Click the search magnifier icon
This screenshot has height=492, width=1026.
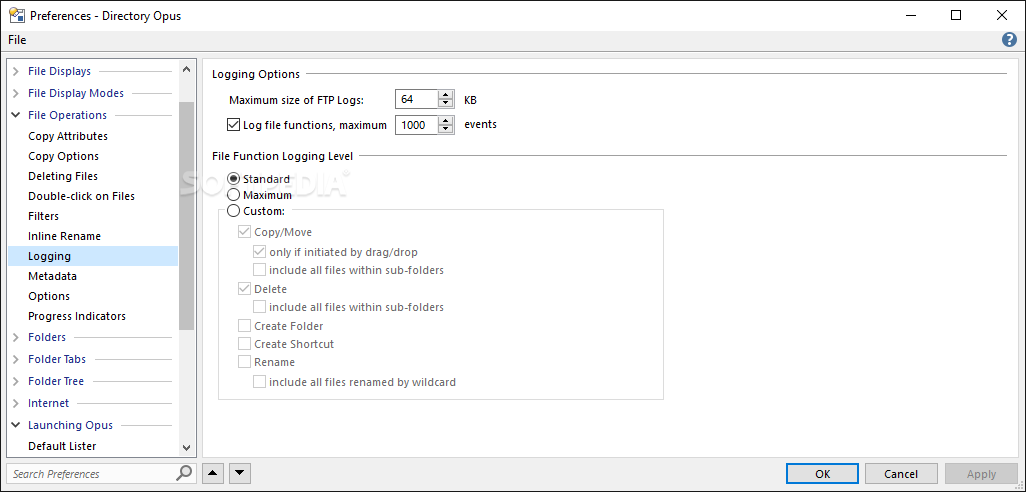(x=185, y=472)
